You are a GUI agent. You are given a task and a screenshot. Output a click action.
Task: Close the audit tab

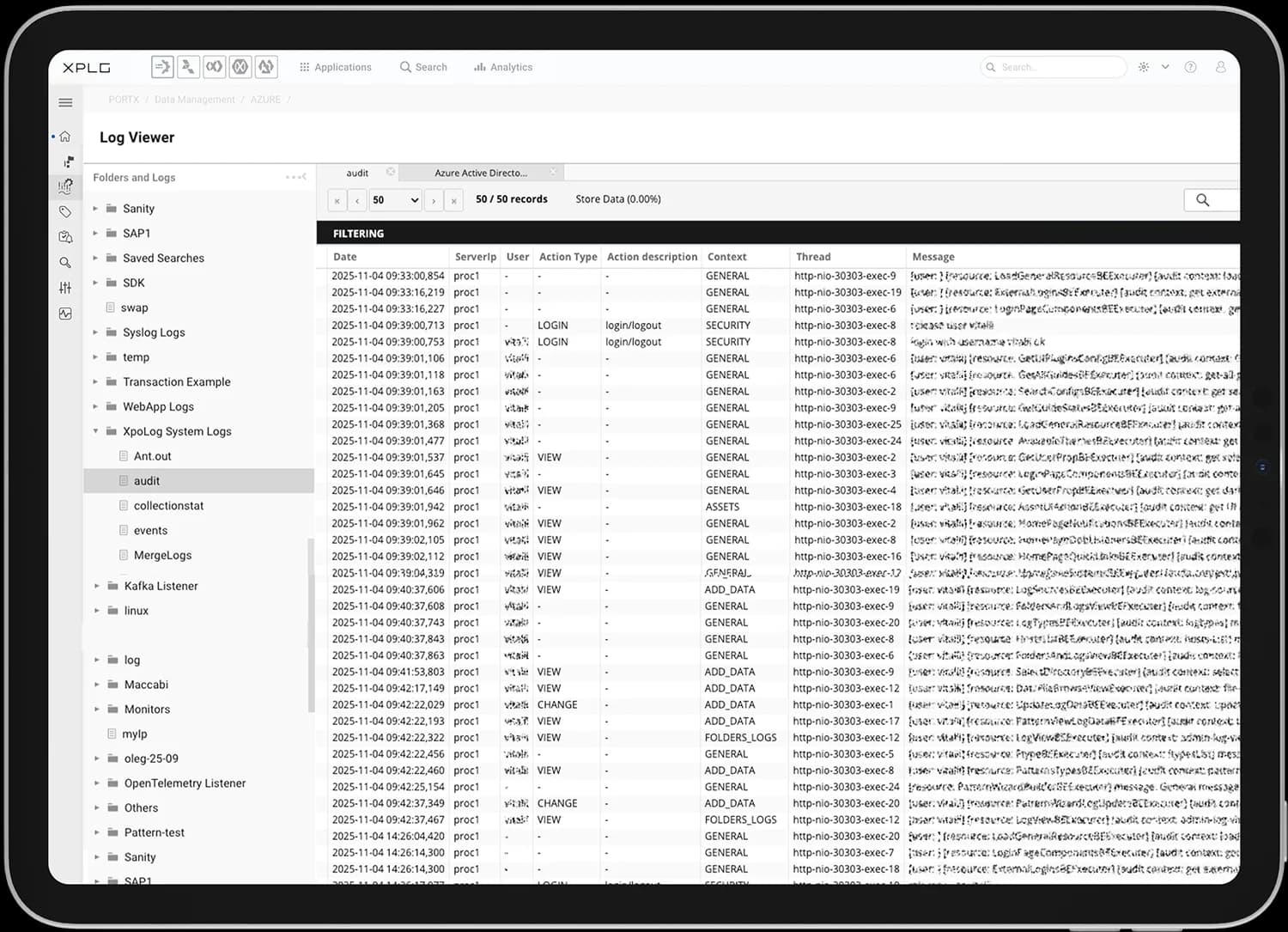(391, 172)
